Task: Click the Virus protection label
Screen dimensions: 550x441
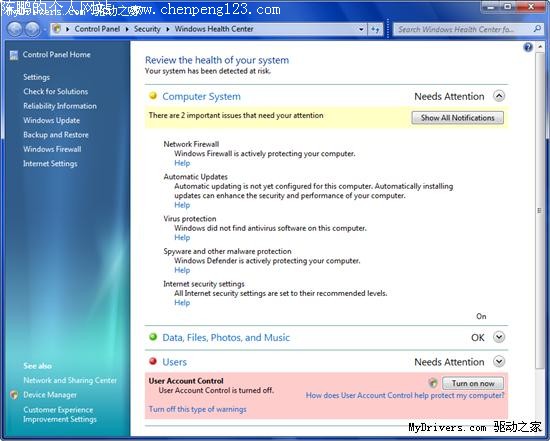Action: 190,219
